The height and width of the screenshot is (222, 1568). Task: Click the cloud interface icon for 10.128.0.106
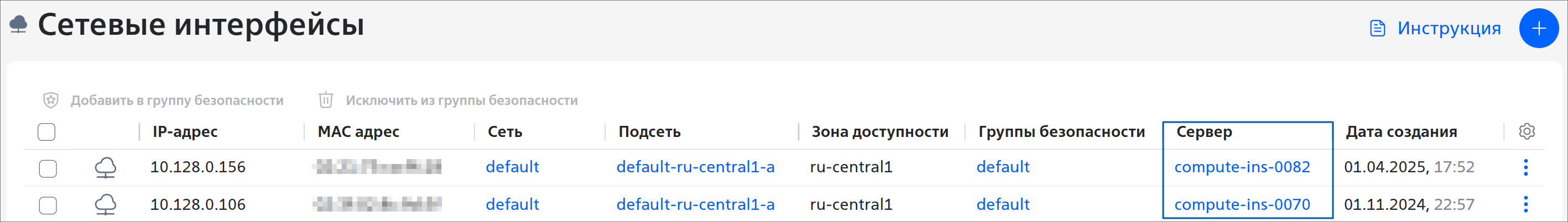point(105,205)
